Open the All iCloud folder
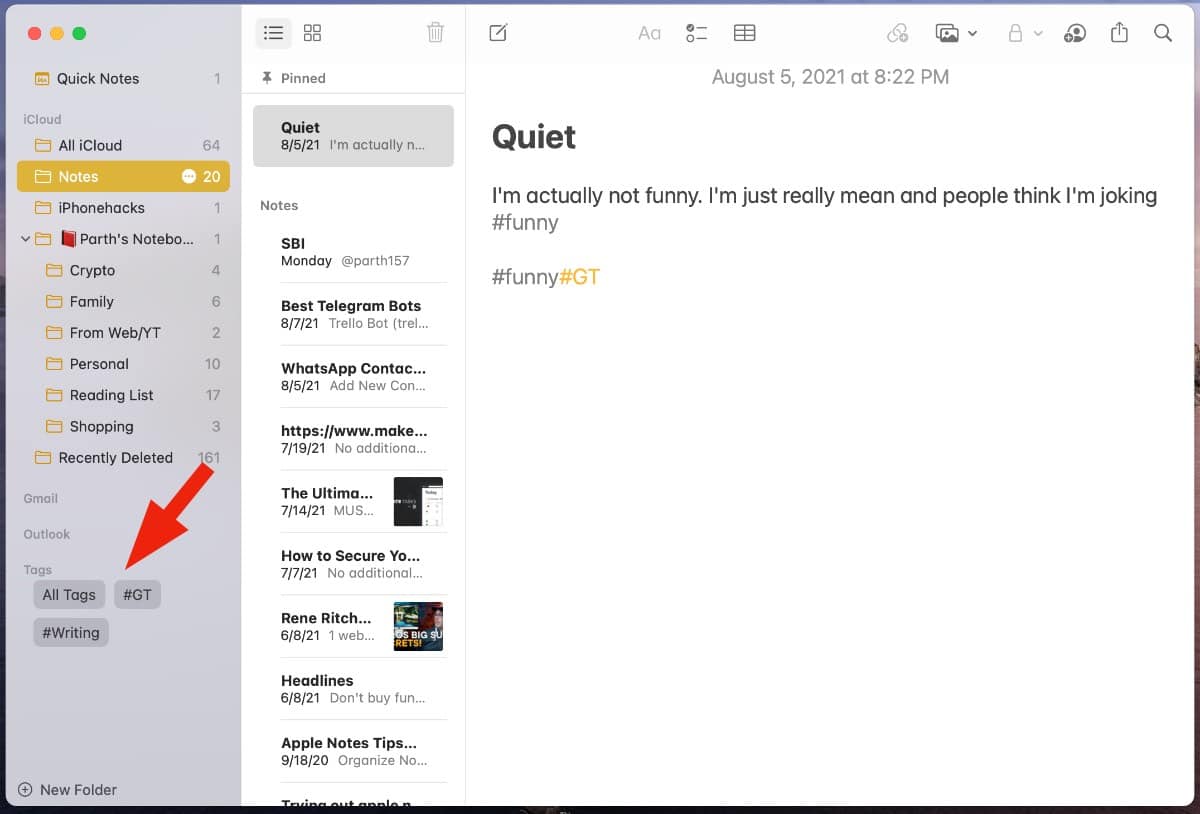Screen dimensions: 1200x814 (90, 145)
